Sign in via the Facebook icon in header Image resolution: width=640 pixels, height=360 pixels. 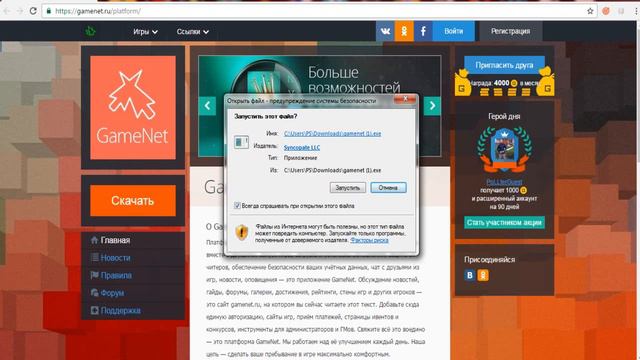(423, 31)
